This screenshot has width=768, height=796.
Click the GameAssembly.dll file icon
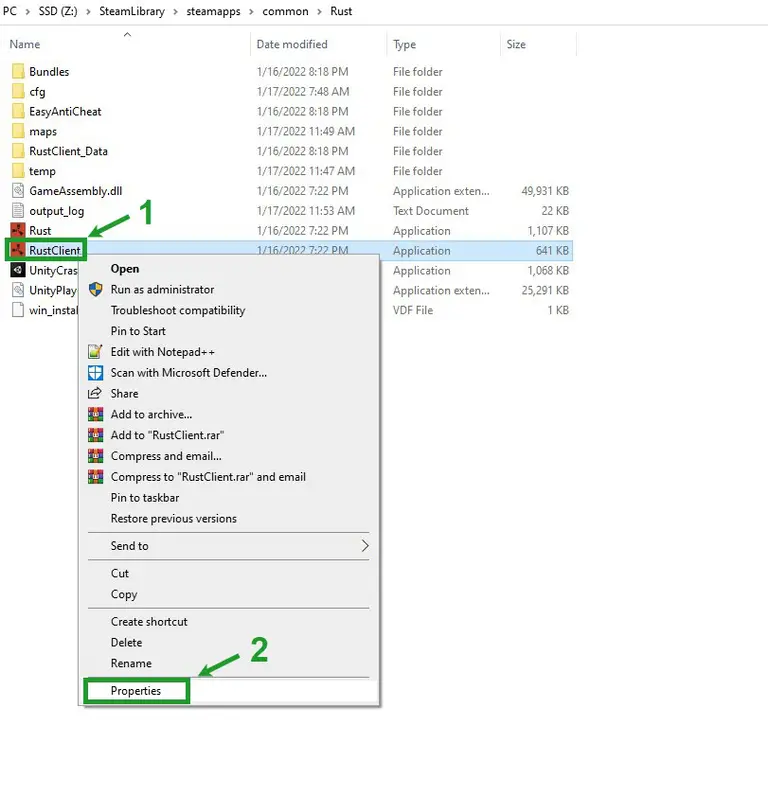click(x=18, y=190)
